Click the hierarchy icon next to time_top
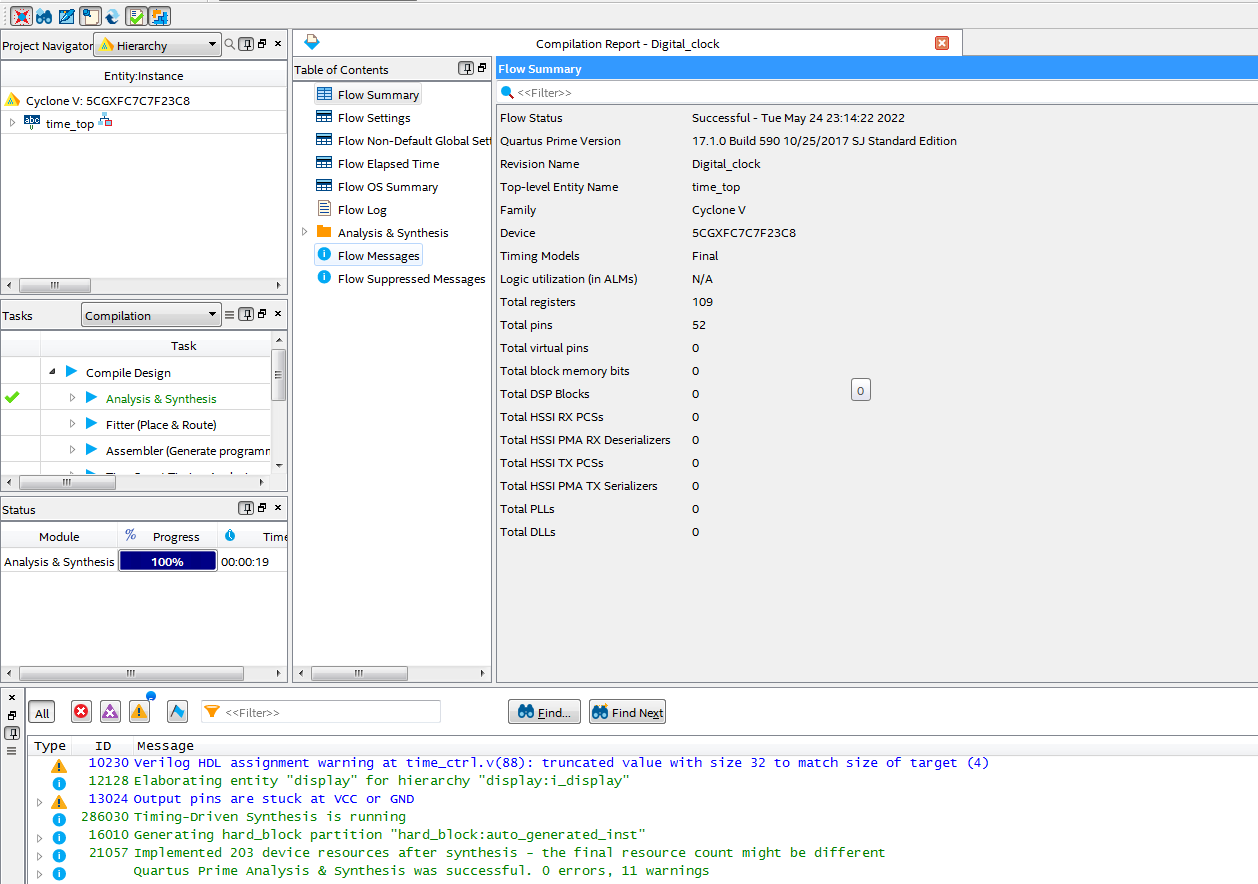 106,122
